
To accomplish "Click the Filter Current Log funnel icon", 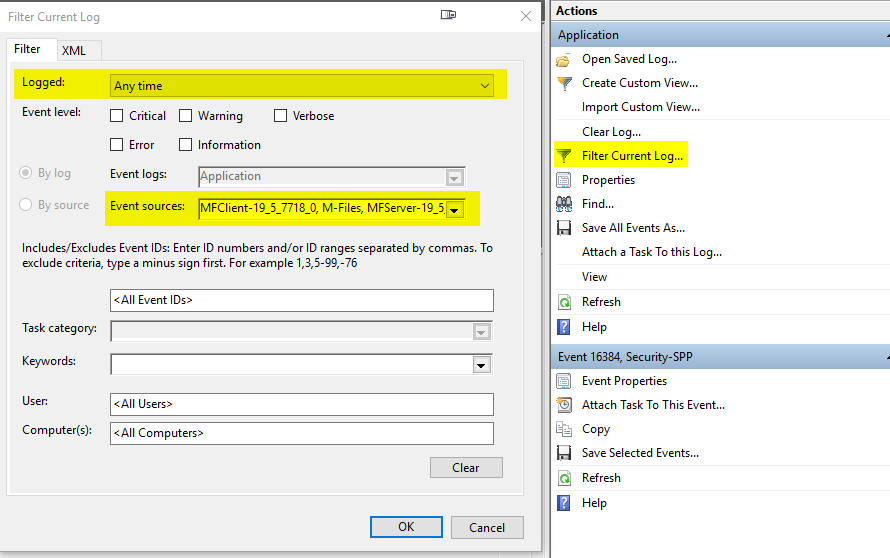I will 564,156.
